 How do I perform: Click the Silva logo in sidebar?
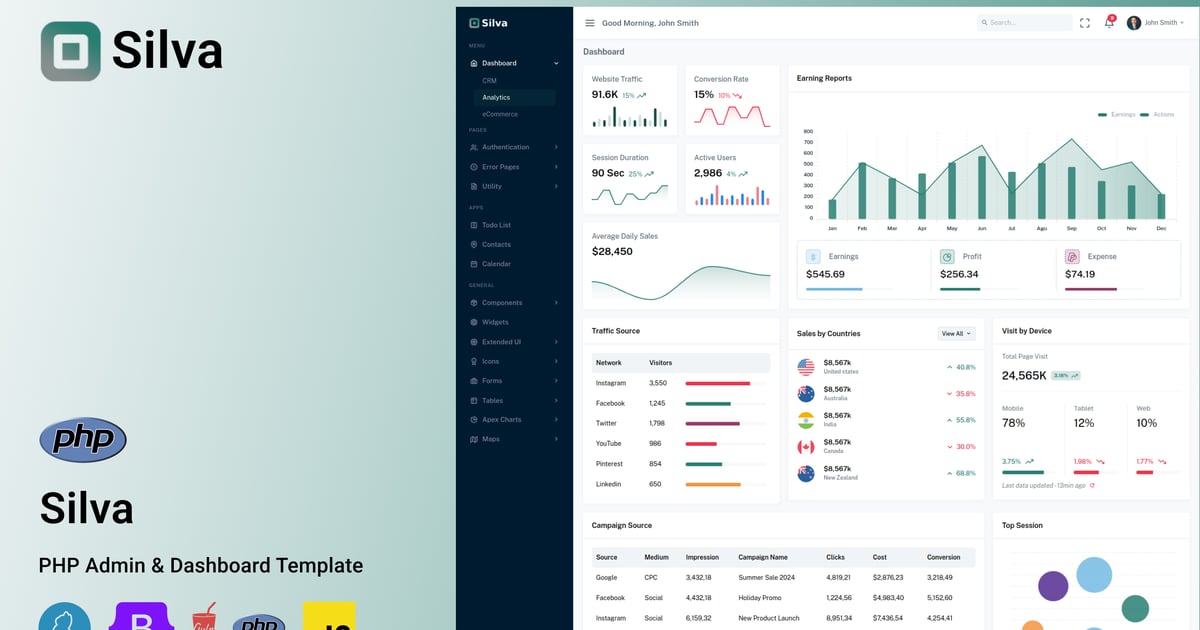(489, 22)
